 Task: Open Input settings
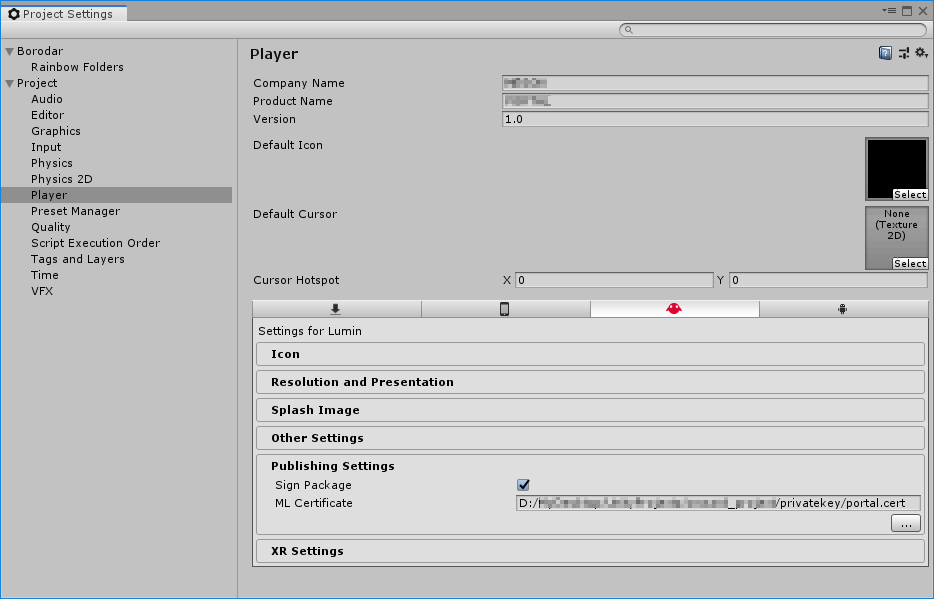[x=46, y=147]
